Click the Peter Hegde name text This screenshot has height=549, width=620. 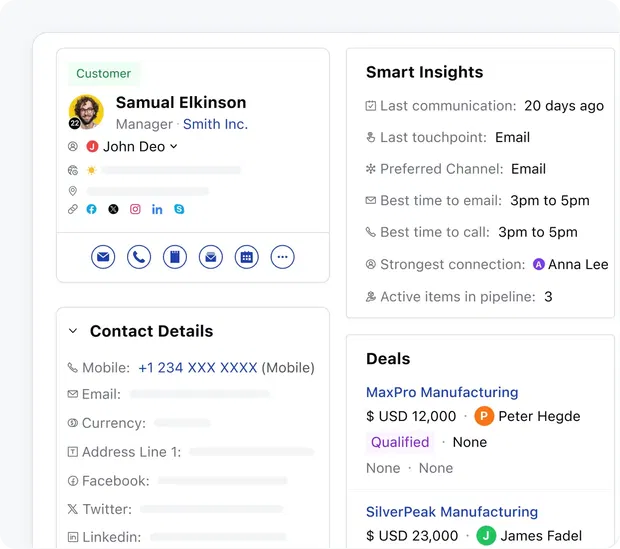click(539, 416)
